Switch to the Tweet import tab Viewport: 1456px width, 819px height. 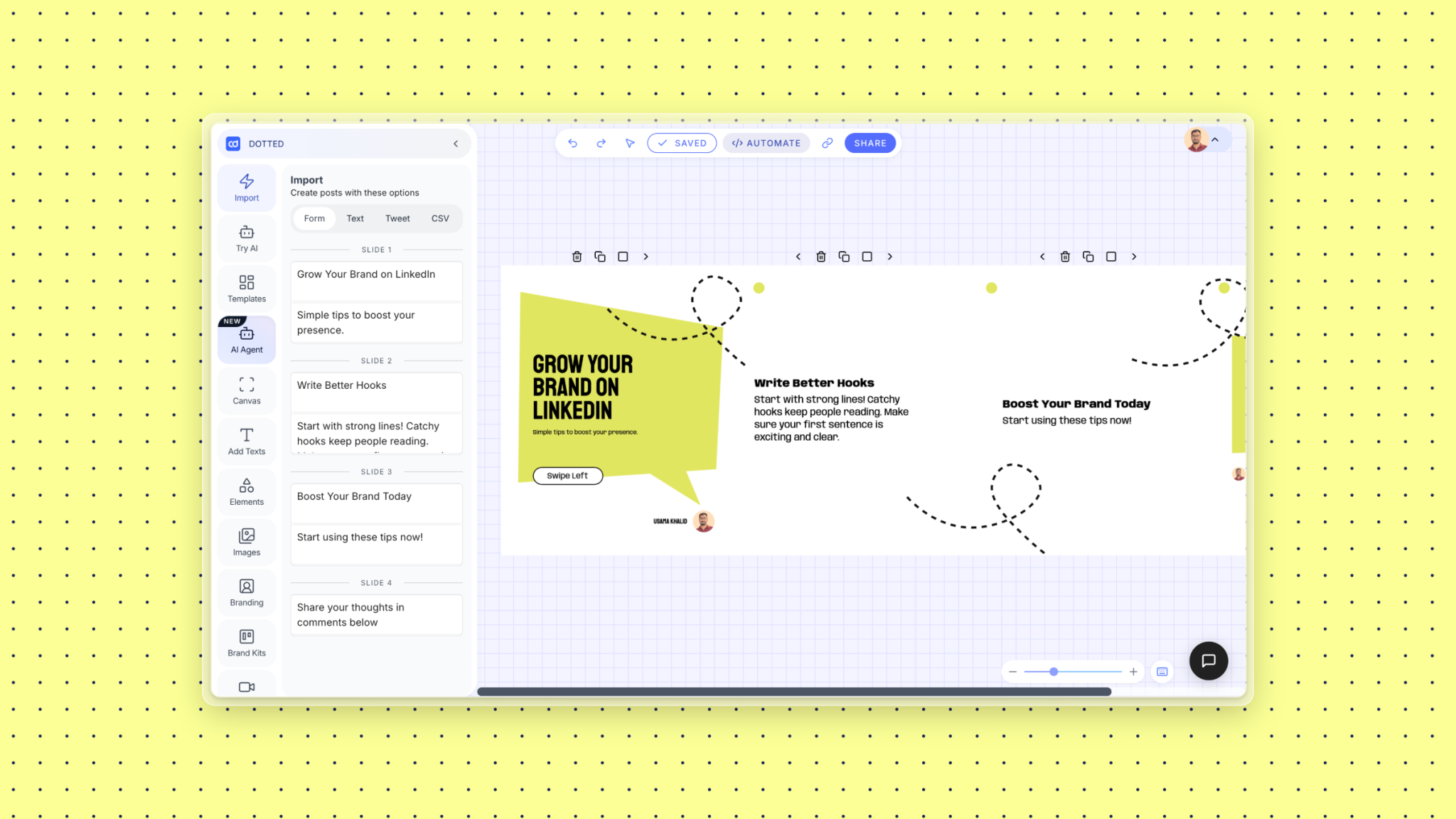coord(397,218)
